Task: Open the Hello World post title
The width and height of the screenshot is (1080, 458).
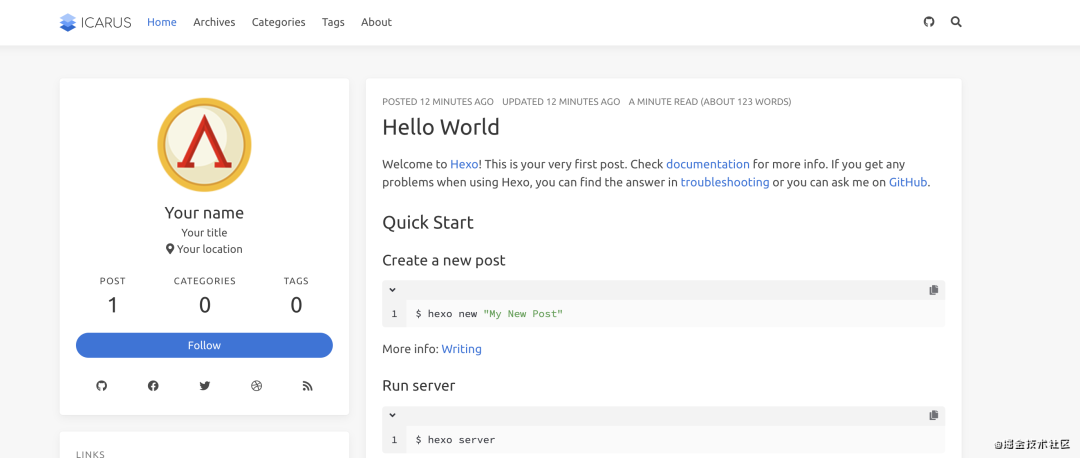Action: 441,127
